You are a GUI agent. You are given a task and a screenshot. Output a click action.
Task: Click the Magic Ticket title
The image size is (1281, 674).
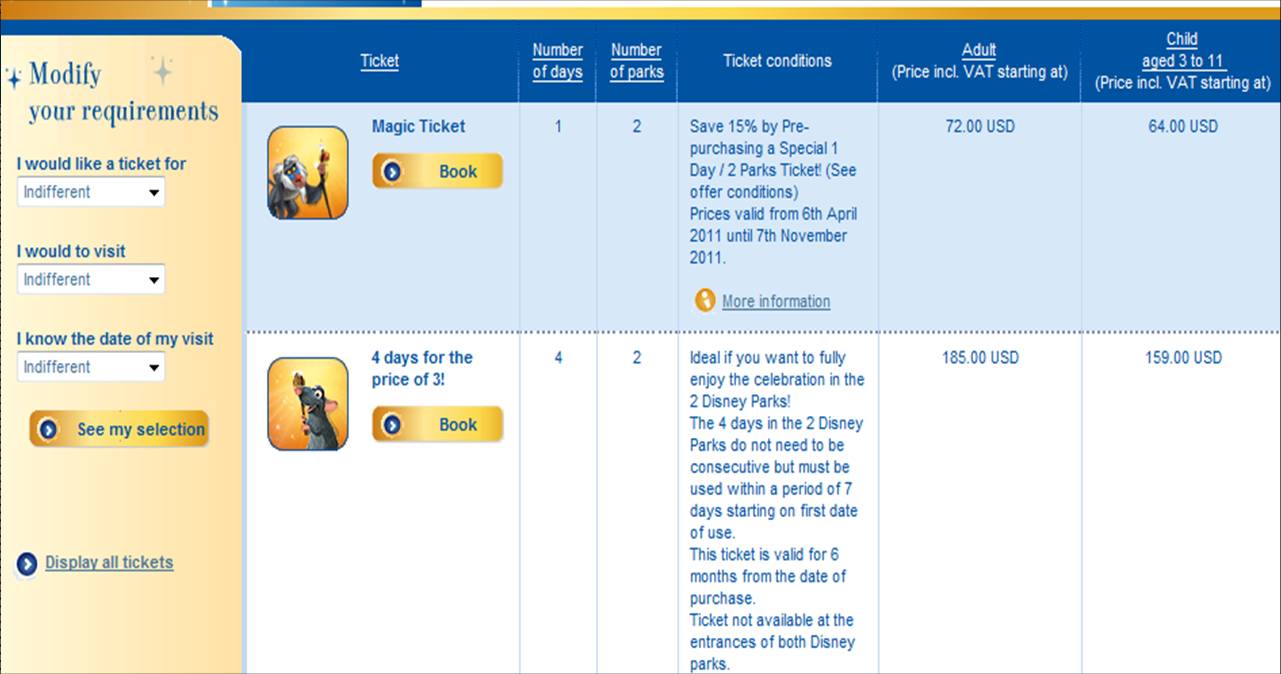pyautogui.click(x=418, y=127)
